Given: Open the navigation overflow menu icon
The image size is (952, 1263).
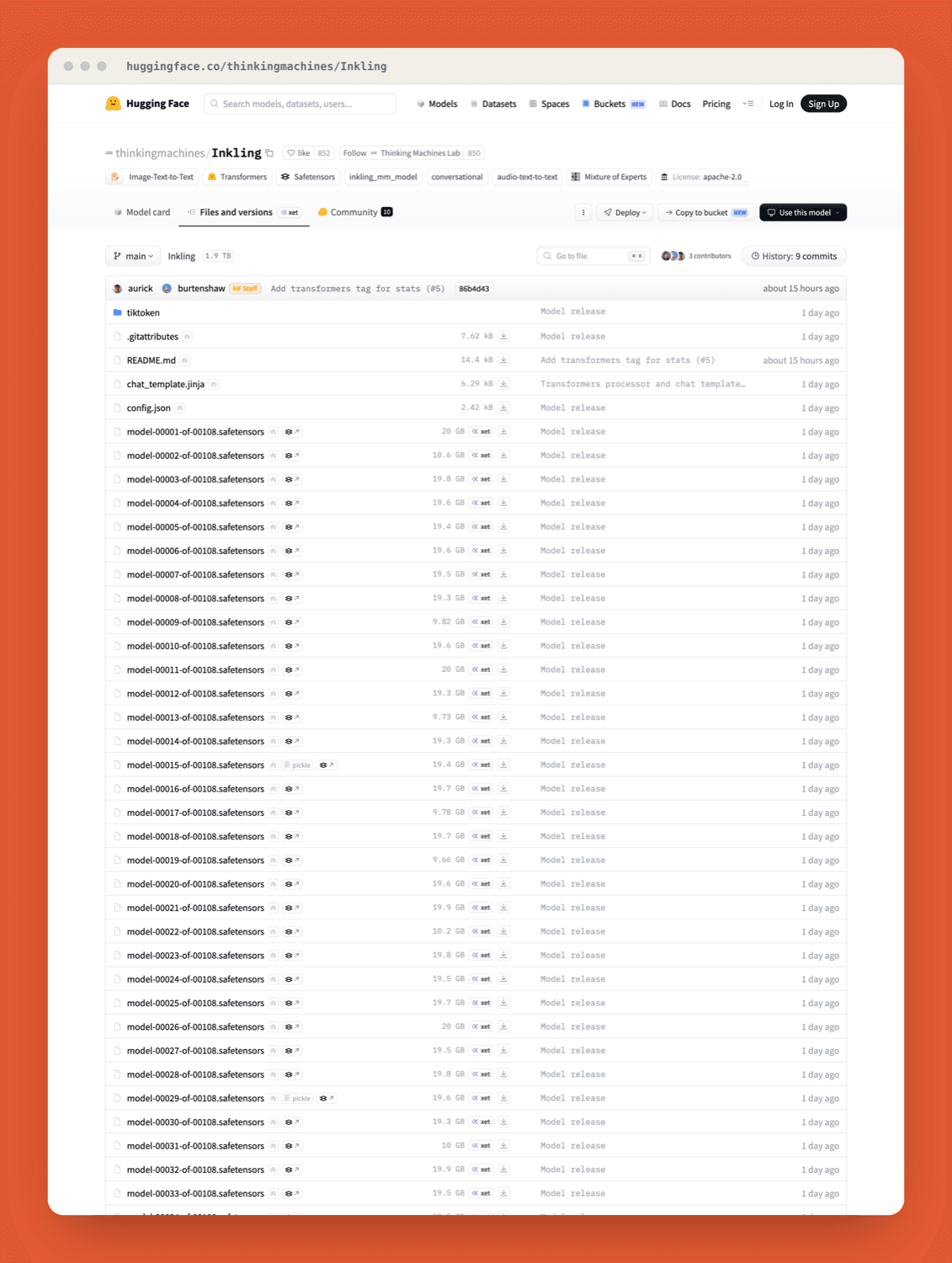Looking at the screenshot, I should tap(747, 104).
